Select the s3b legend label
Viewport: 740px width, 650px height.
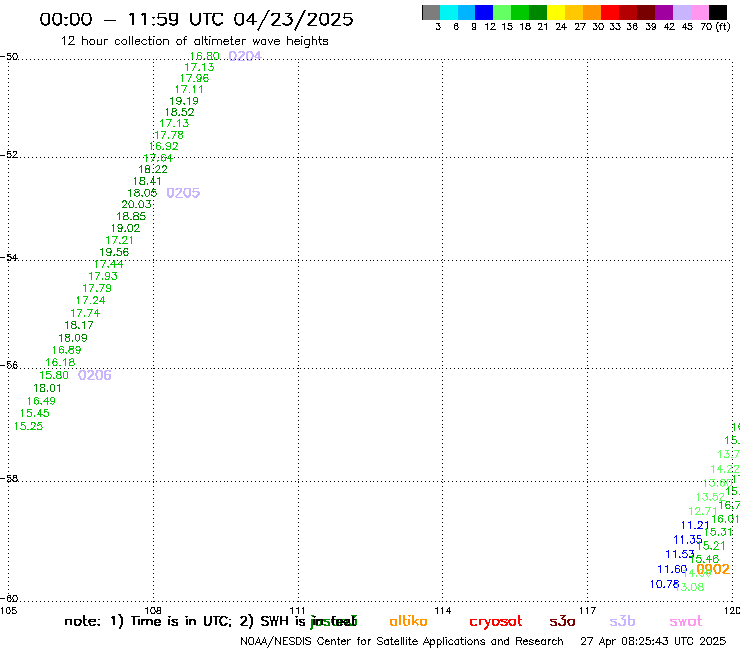coord(622,621)
